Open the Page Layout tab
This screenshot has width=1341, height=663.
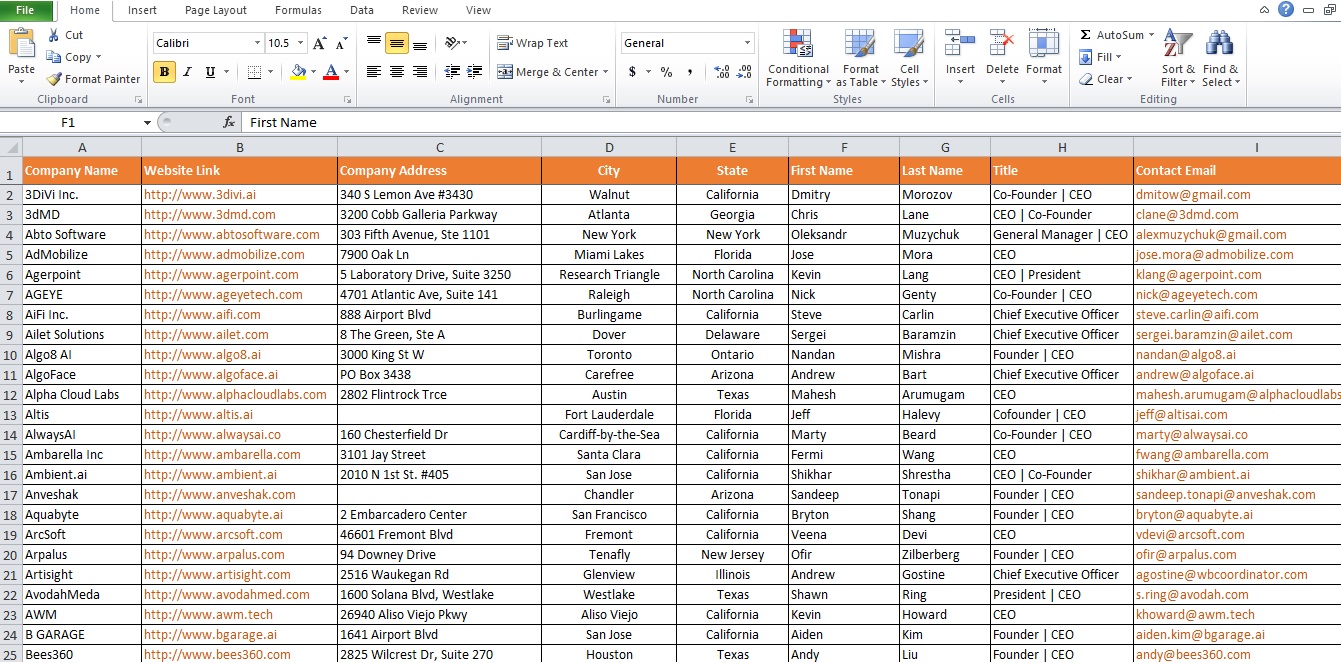(x=216, y=10)
